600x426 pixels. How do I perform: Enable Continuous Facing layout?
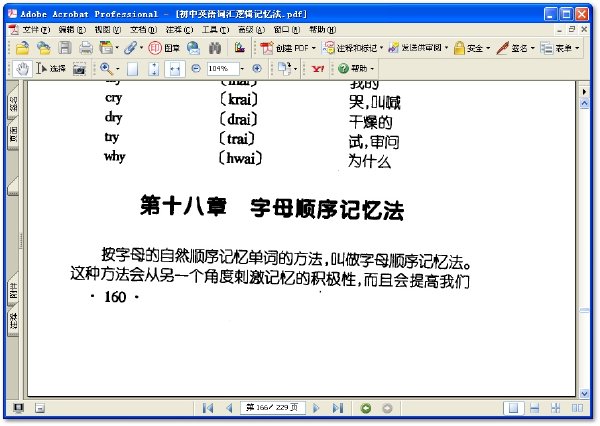pyautogui.click(x=556, y=408)
